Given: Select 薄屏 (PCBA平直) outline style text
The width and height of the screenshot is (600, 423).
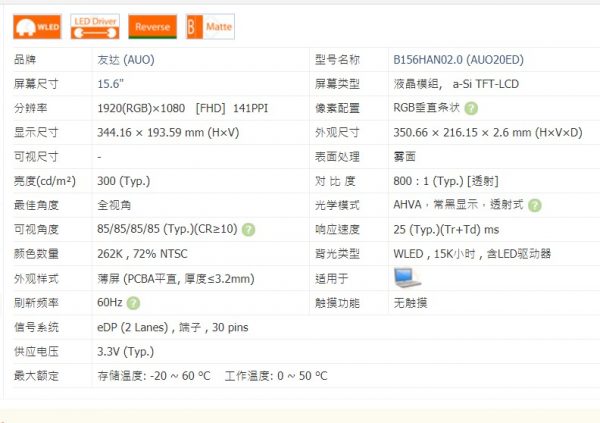Looking at the screenshot, I should pos(176,279).
